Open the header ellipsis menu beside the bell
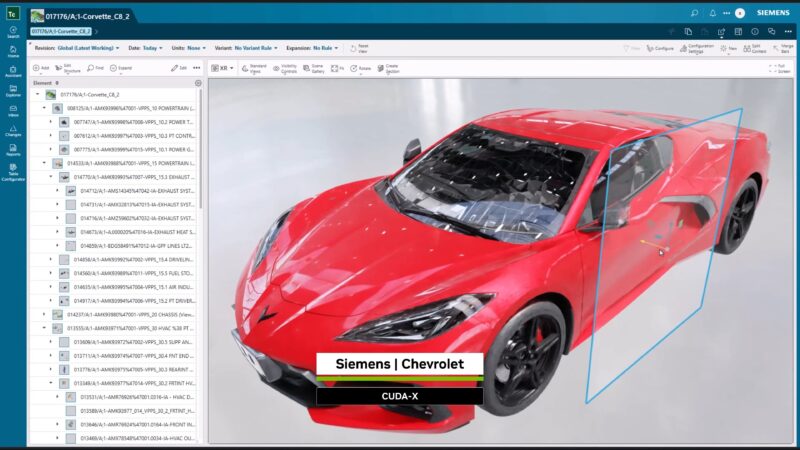The image size is (800, 450). pos(727,13)
